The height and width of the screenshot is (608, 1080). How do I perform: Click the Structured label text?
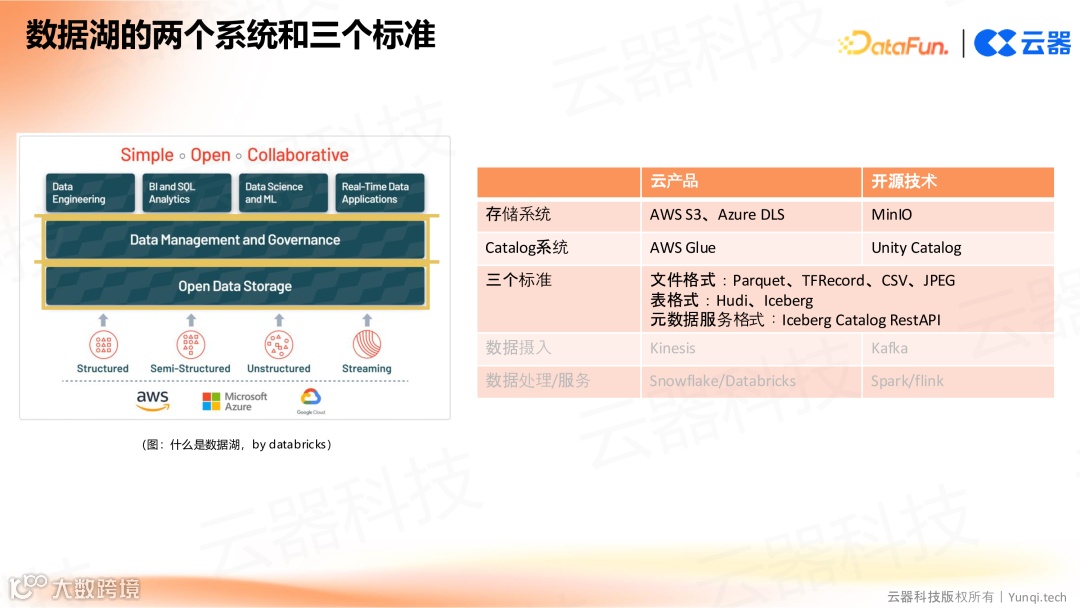(x=103, y=368)
